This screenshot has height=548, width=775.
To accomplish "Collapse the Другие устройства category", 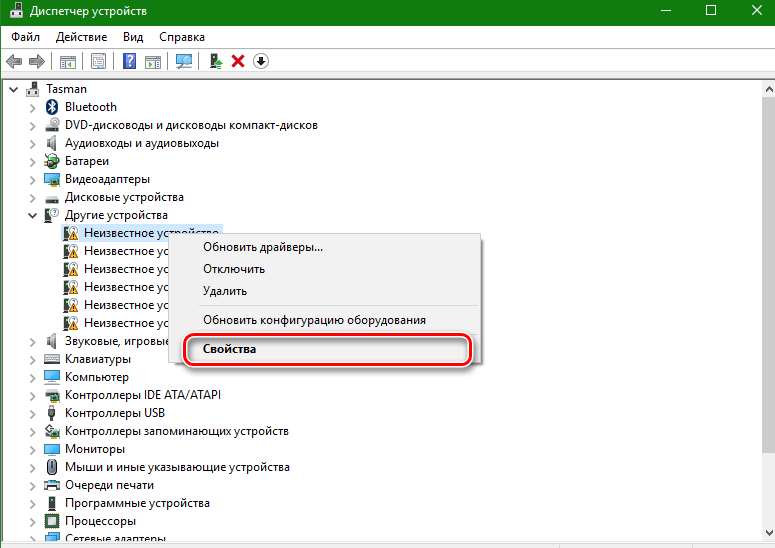I will (33, 215).
